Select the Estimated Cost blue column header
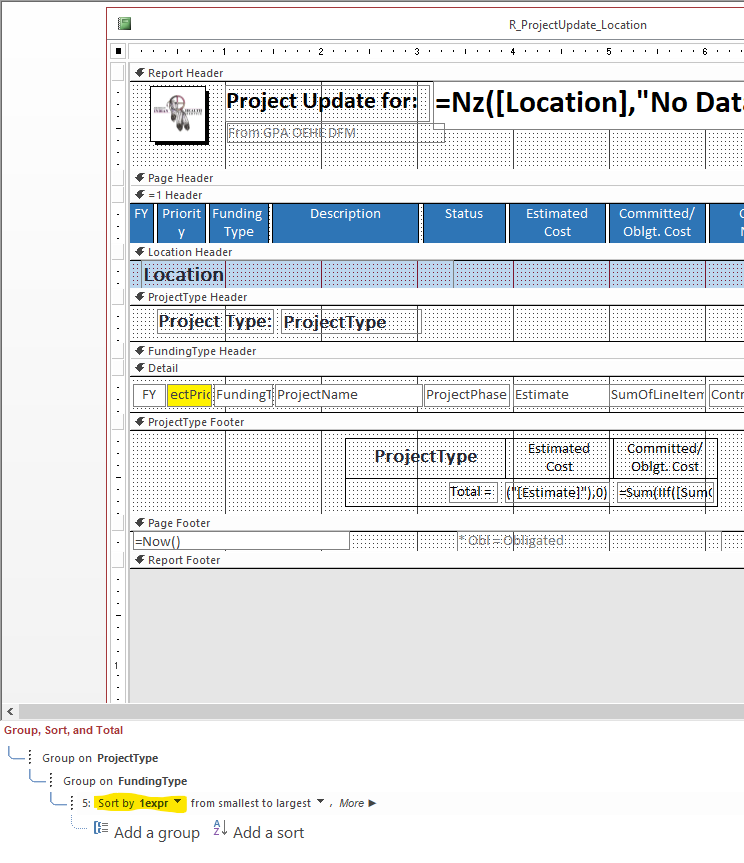The width and height of the screenshot is (744, 863). point(557,223)
